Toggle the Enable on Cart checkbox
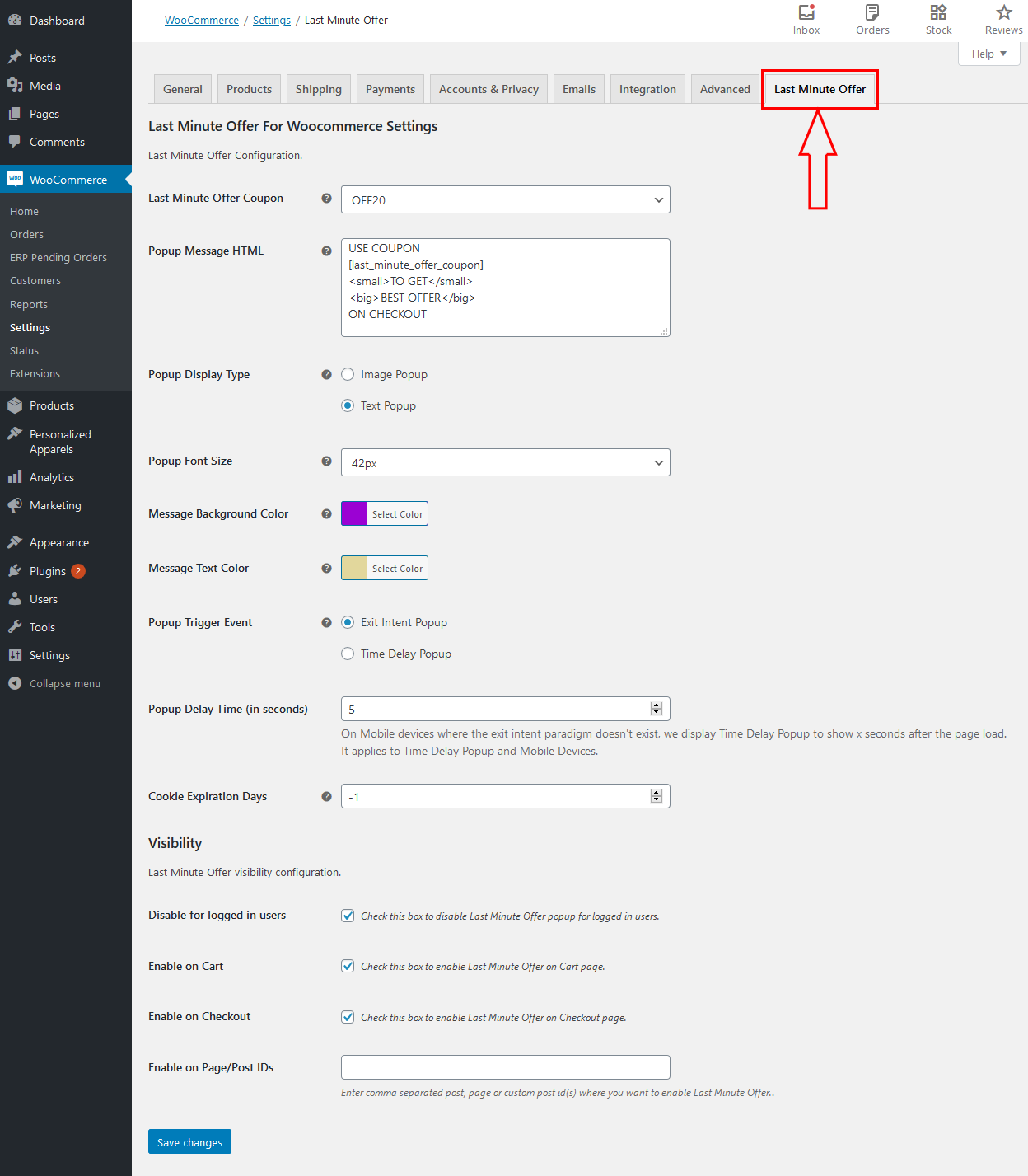1028x1176 pixels. coord(348,966)
